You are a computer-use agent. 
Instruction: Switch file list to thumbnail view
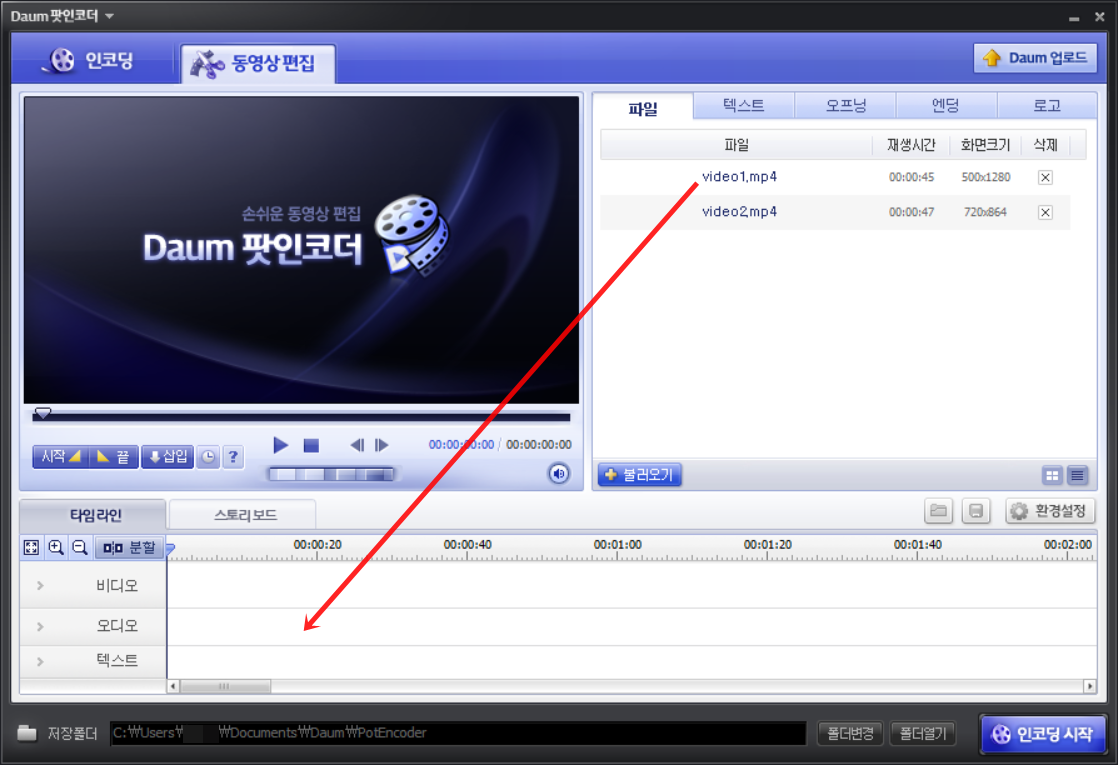(x=1052, y=475)
